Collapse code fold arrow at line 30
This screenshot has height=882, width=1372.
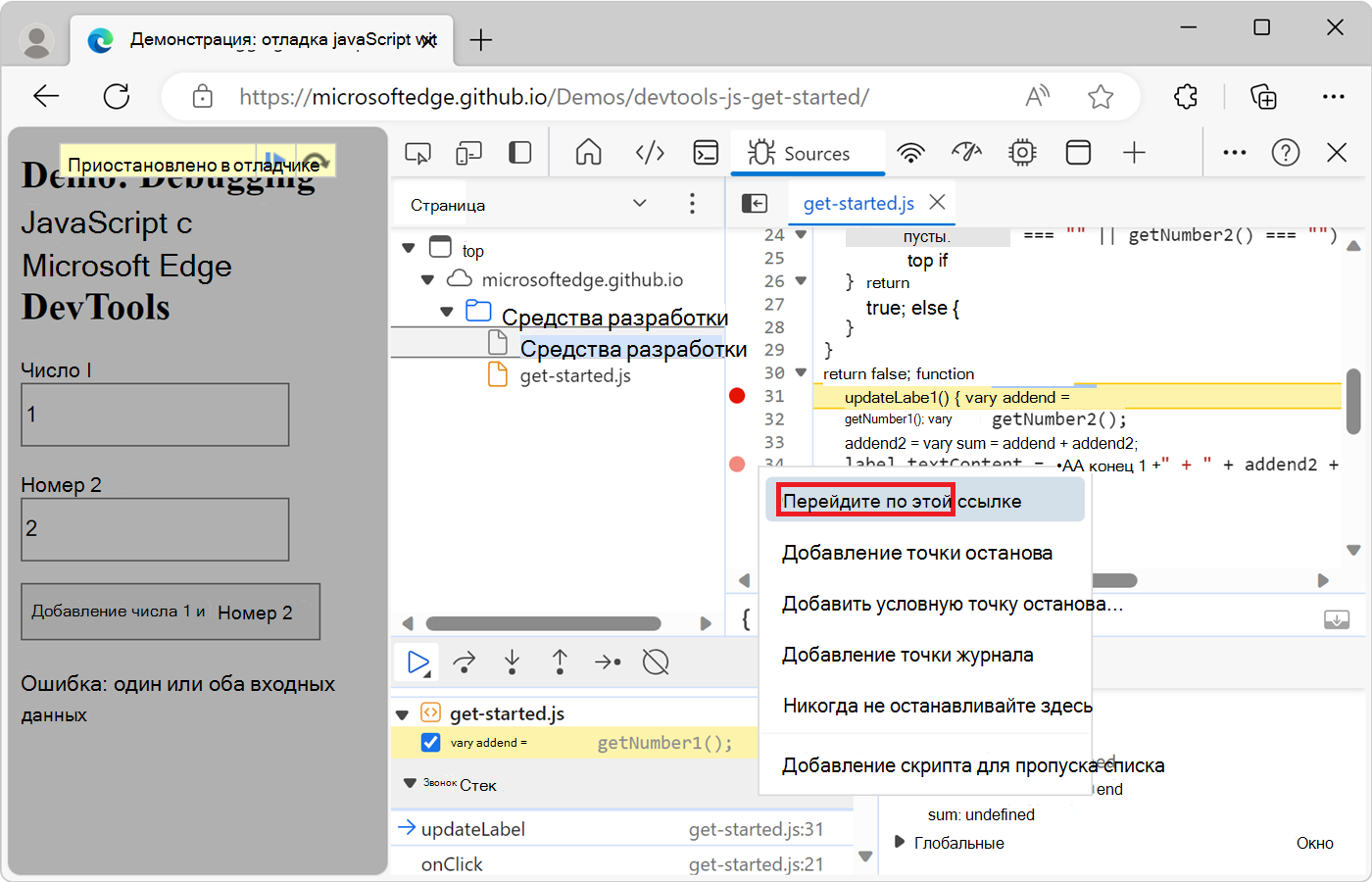click(x=801, y=372)
